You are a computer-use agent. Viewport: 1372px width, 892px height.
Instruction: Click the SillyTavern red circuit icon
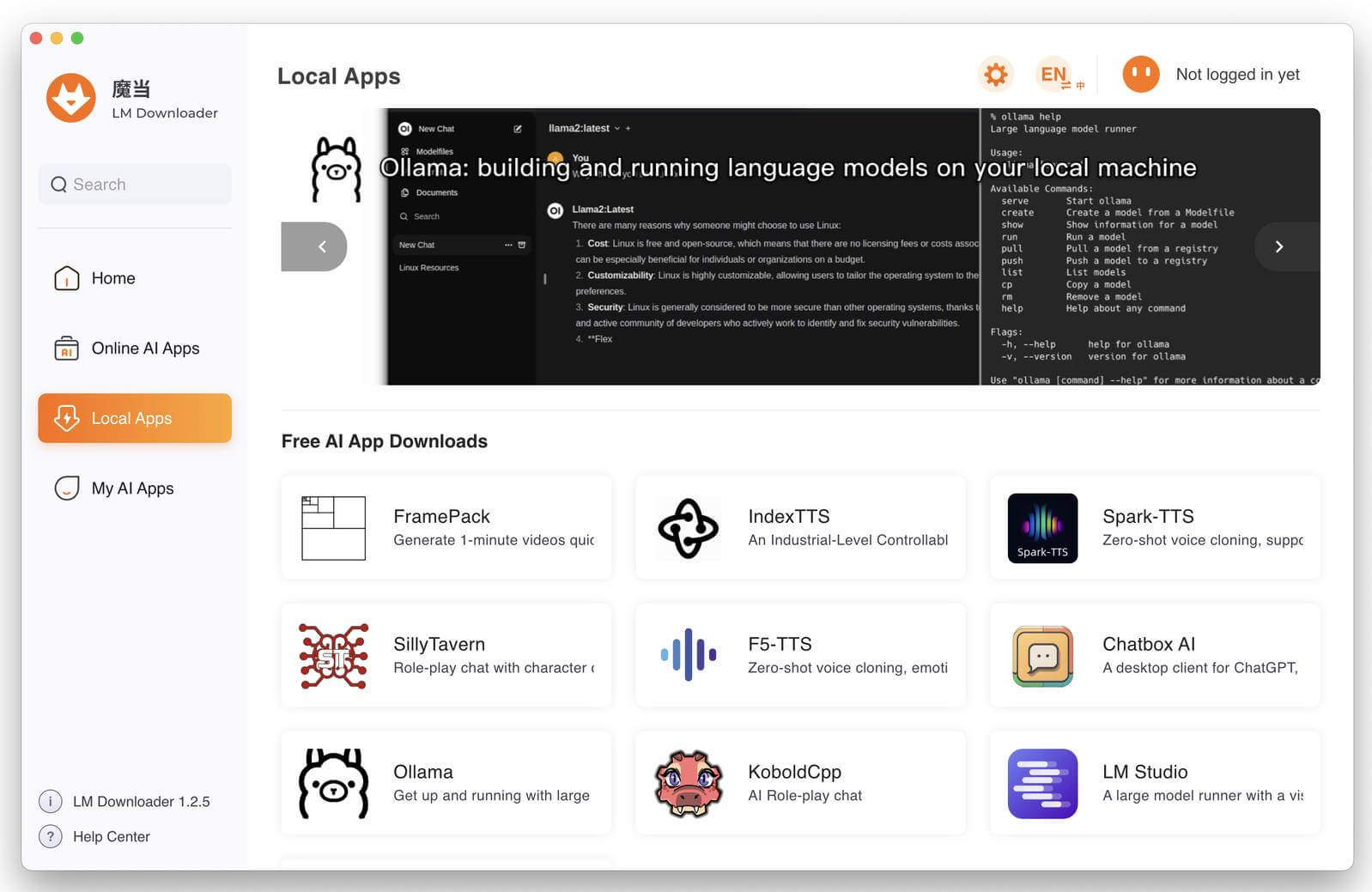click(333, 656)
